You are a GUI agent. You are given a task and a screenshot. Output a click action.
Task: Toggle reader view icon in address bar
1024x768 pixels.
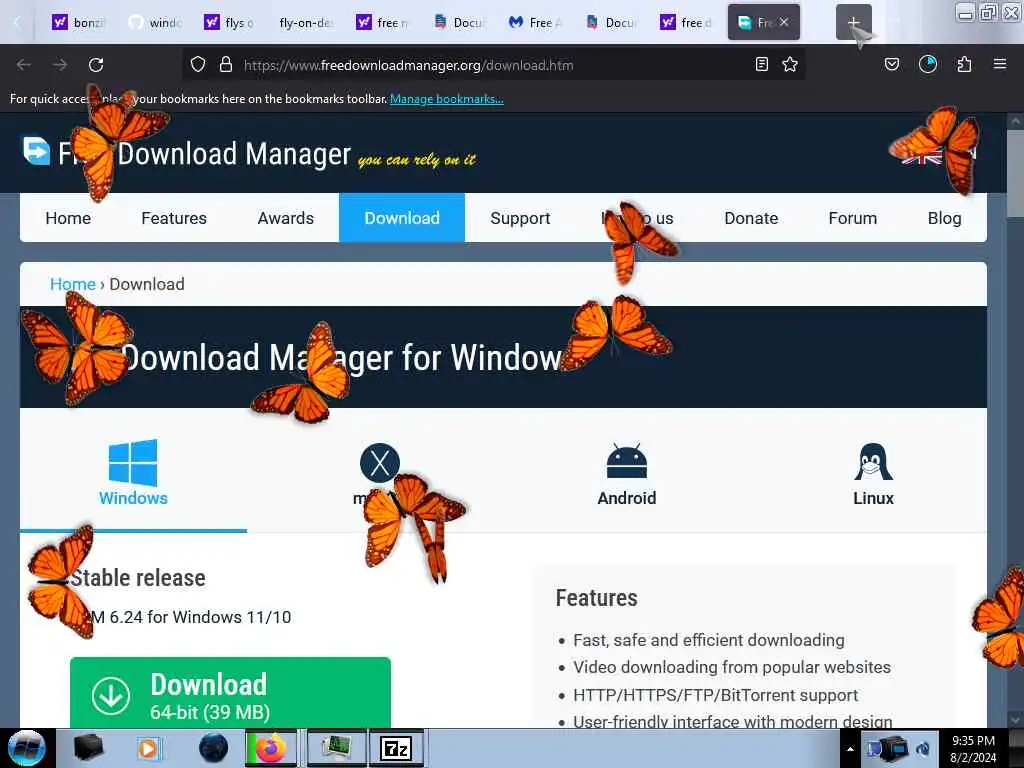761,64
